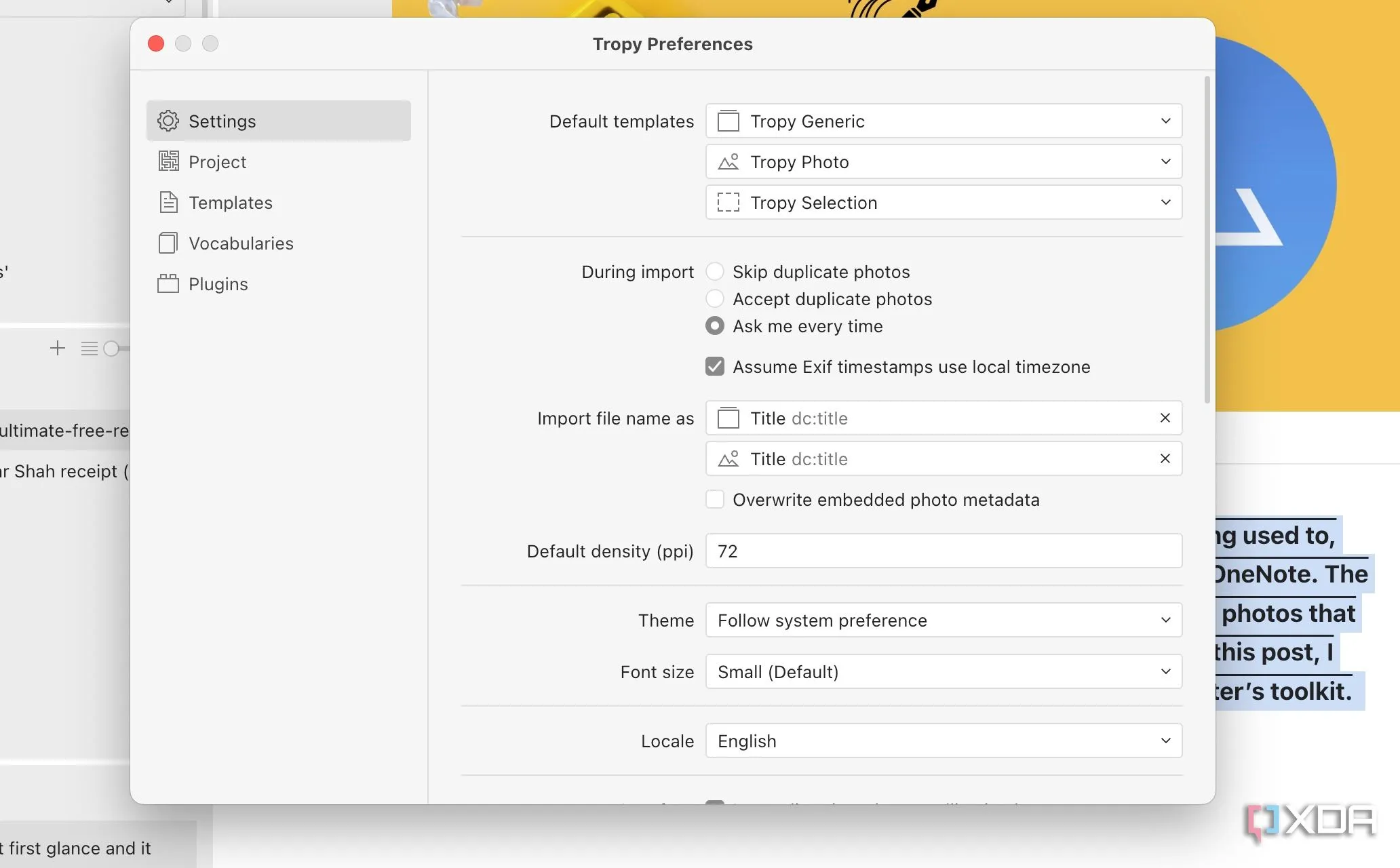Switch to Project pane

[x=279, y=161]
